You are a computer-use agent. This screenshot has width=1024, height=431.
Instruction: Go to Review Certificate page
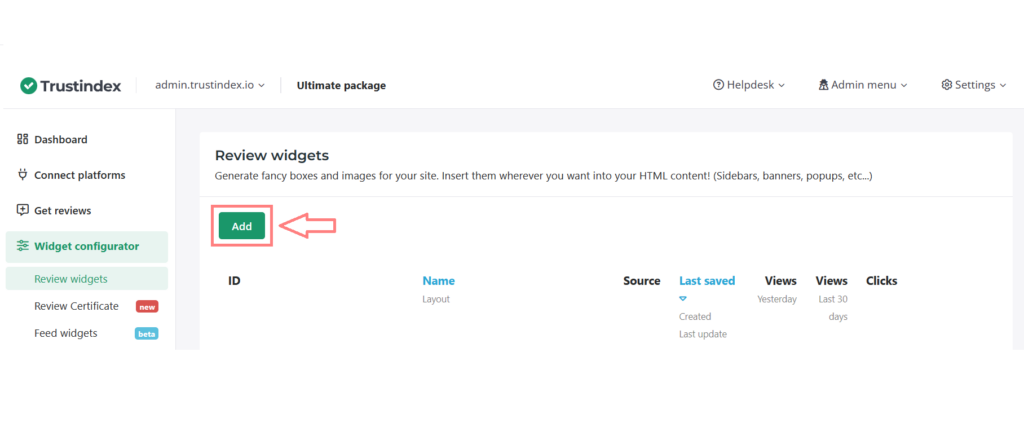click(76, 306)
